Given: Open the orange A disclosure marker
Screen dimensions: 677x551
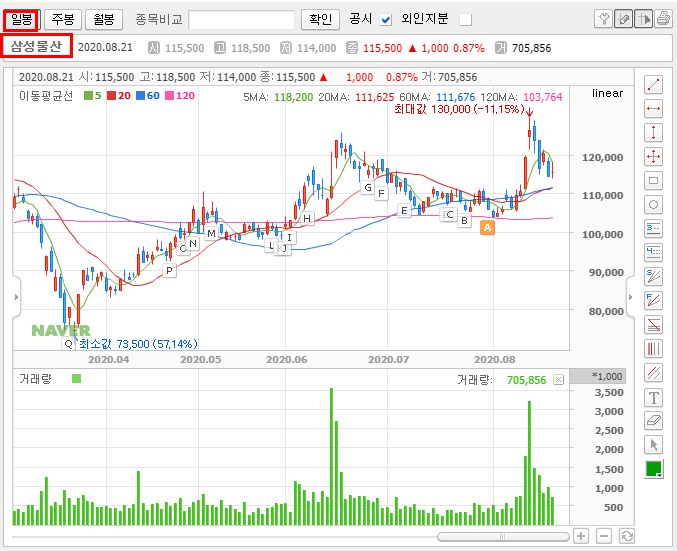Looking at the screenshot, I should click(x=487, y=228).
